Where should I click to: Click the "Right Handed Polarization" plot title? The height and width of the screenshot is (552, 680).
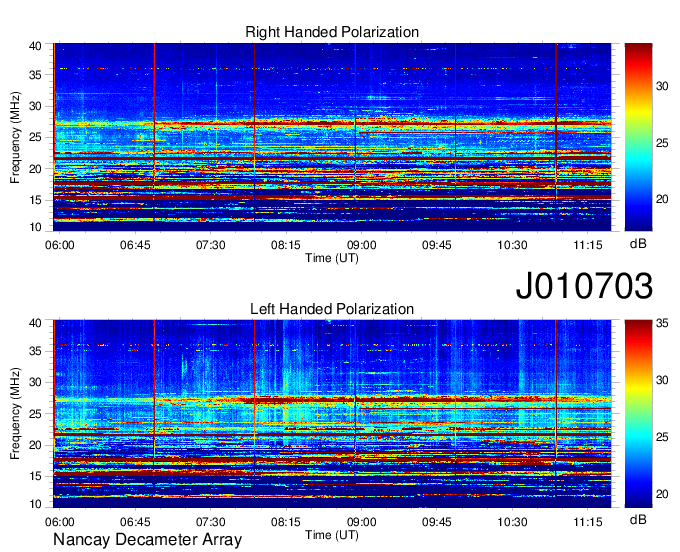coord(332,32)
